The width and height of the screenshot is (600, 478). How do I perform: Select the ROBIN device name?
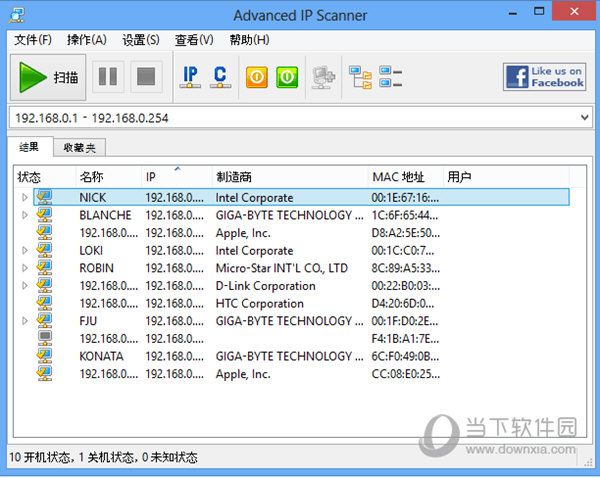pos(96,268)
